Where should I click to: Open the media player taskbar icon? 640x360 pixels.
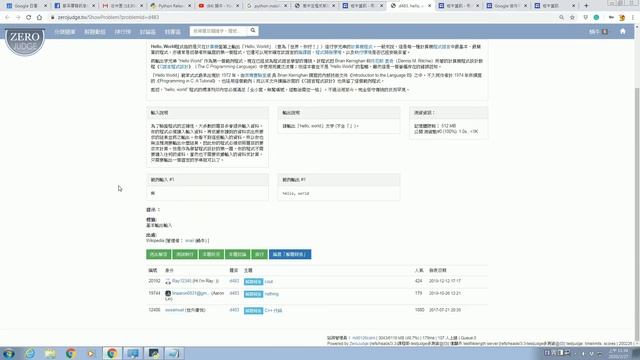(91, 353)
